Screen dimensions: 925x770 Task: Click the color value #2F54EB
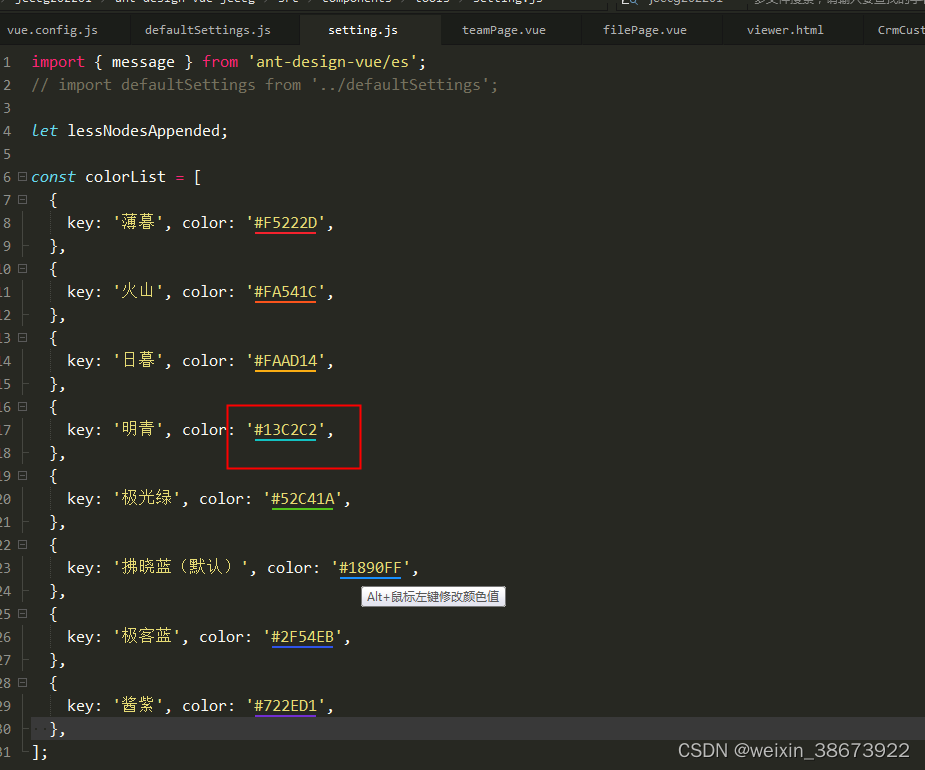tap(303, 637)
